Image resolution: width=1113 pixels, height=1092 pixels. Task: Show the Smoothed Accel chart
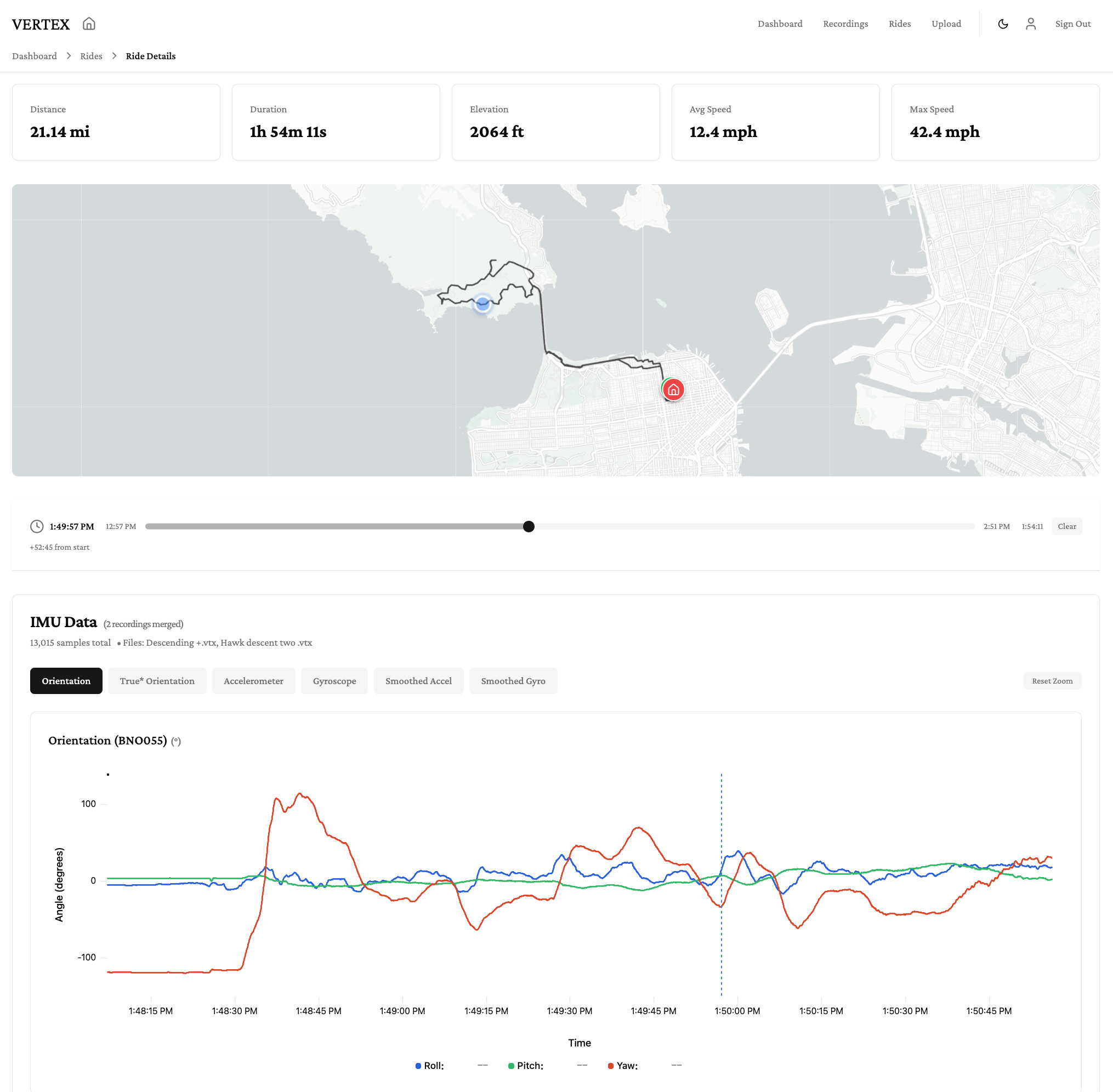418,681
